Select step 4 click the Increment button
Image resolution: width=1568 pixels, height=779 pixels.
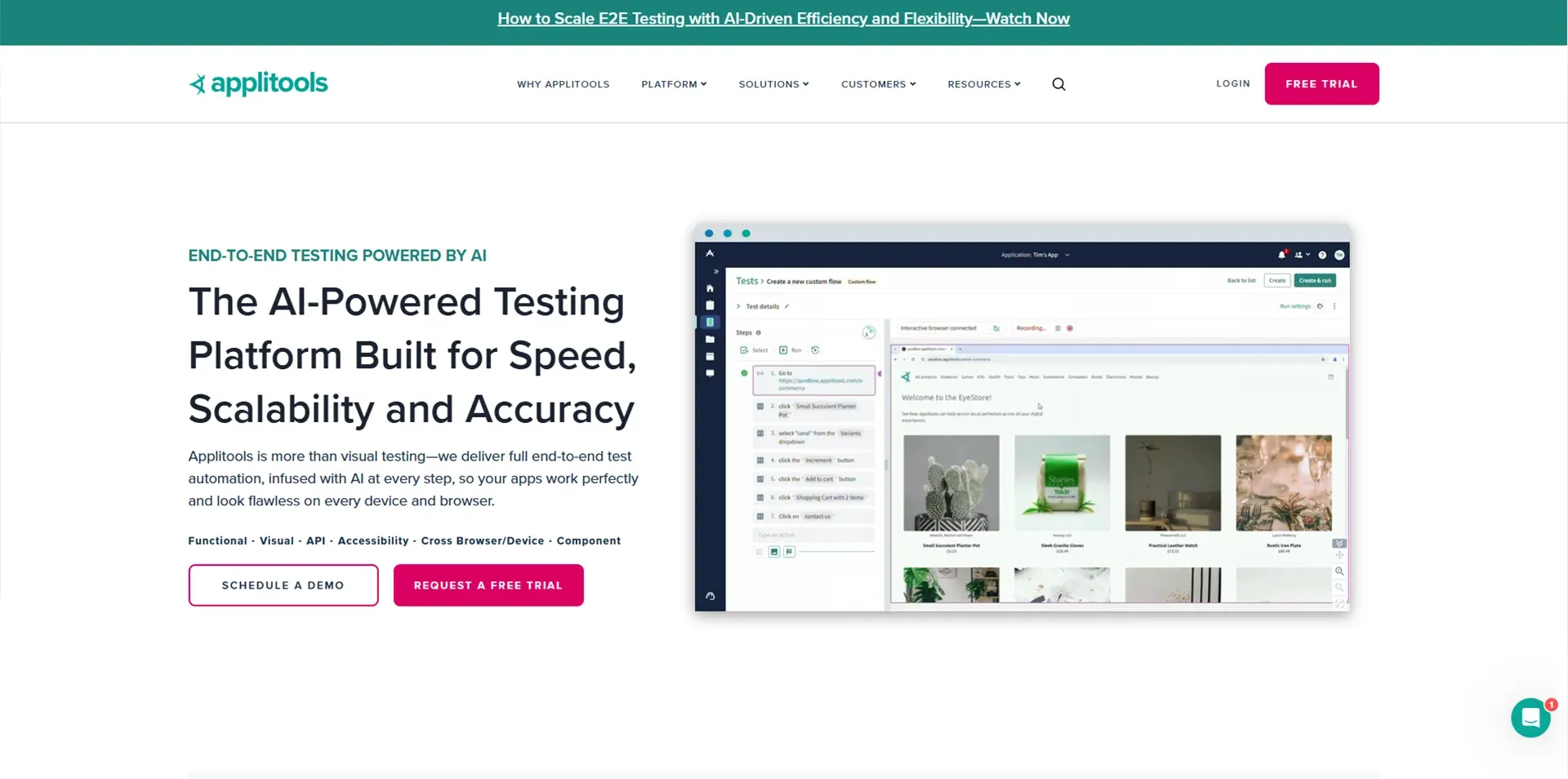(813, 461)
